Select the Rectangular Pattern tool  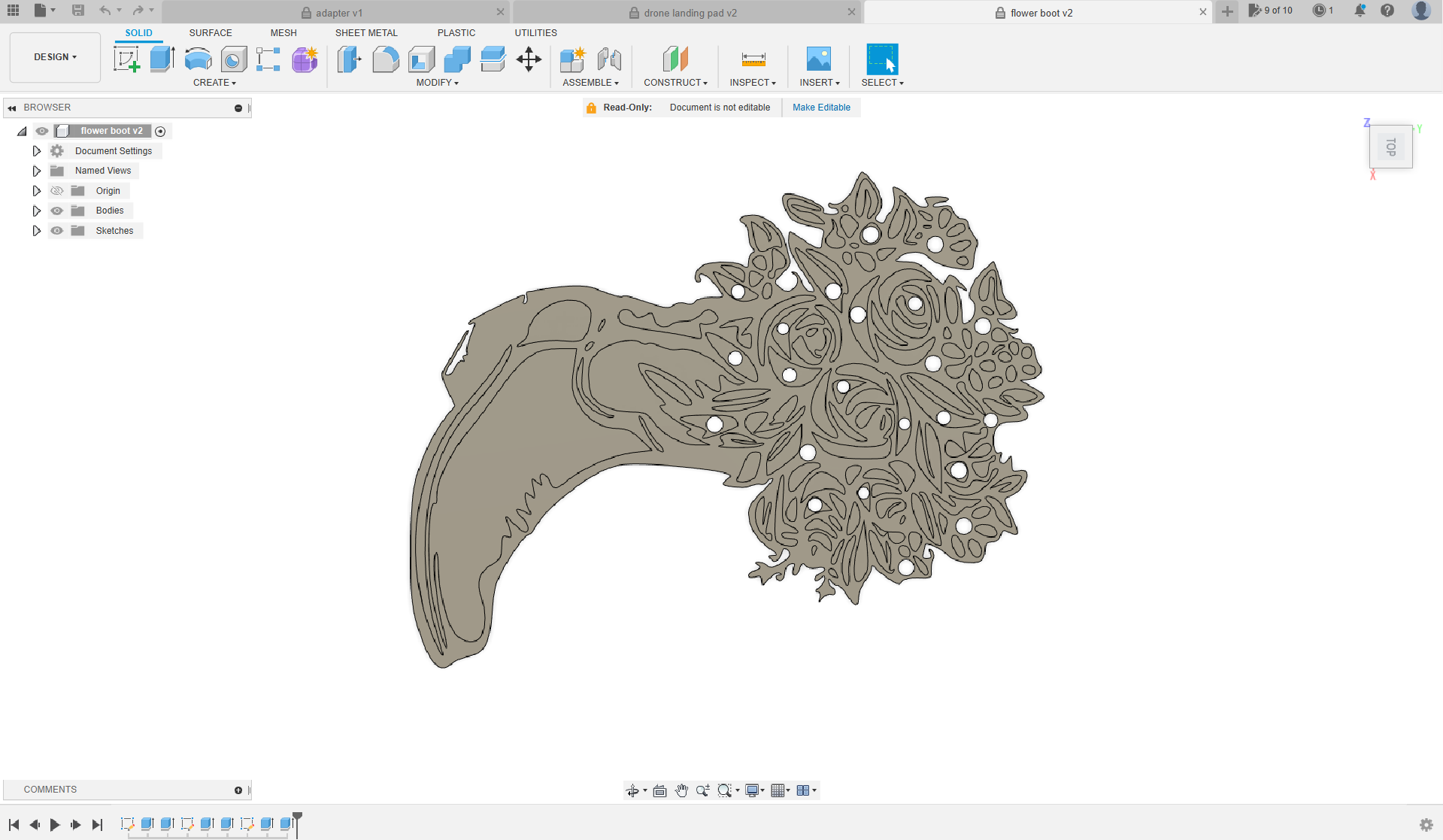pyautogui.click(x=268, y=59)
